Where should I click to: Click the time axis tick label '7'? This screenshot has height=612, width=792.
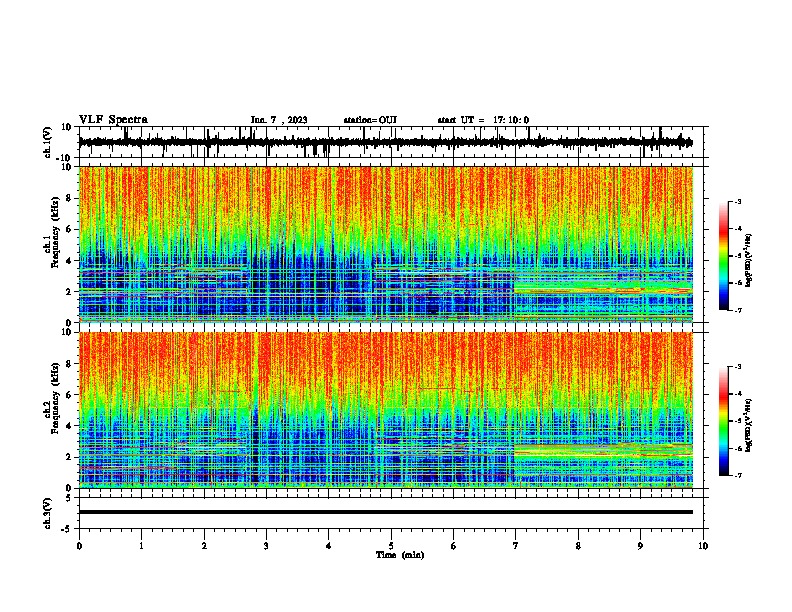(516, 546)
